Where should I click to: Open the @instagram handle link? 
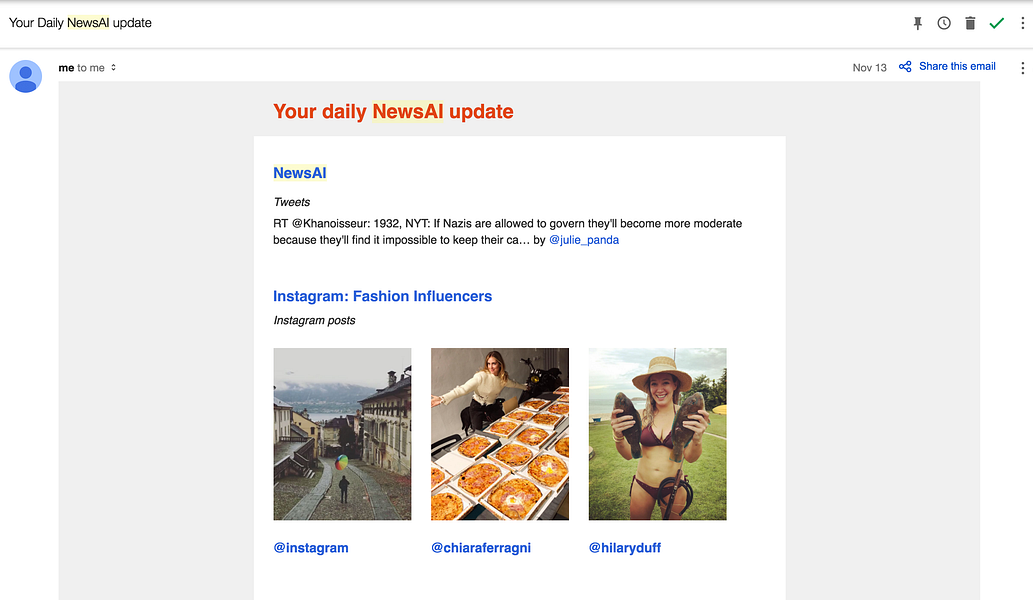[311, 547]
